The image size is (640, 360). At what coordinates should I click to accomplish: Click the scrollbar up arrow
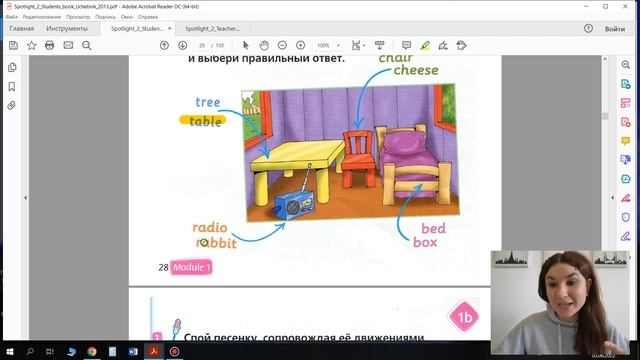tap(605, 59)
